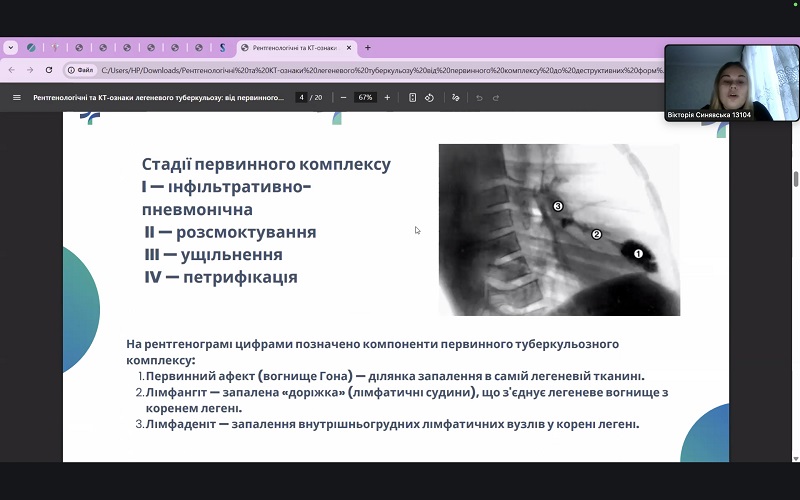Screen dimensions: 800x500
Task: Close the Рентгенологічні та КТ-ознаки tab
Action: (x=351, y=47)
